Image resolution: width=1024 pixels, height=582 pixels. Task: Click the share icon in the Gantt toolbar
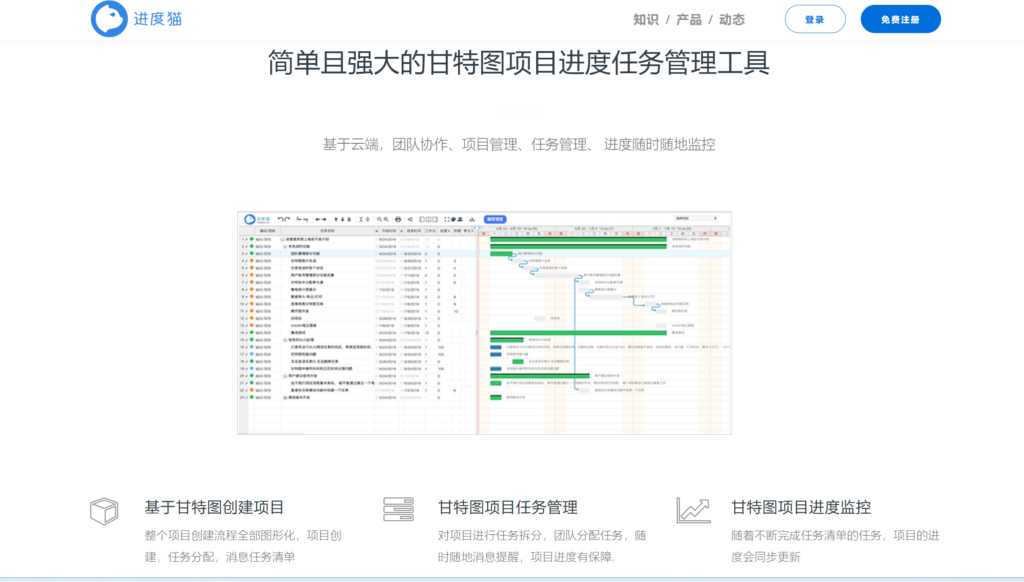point(410,219)
